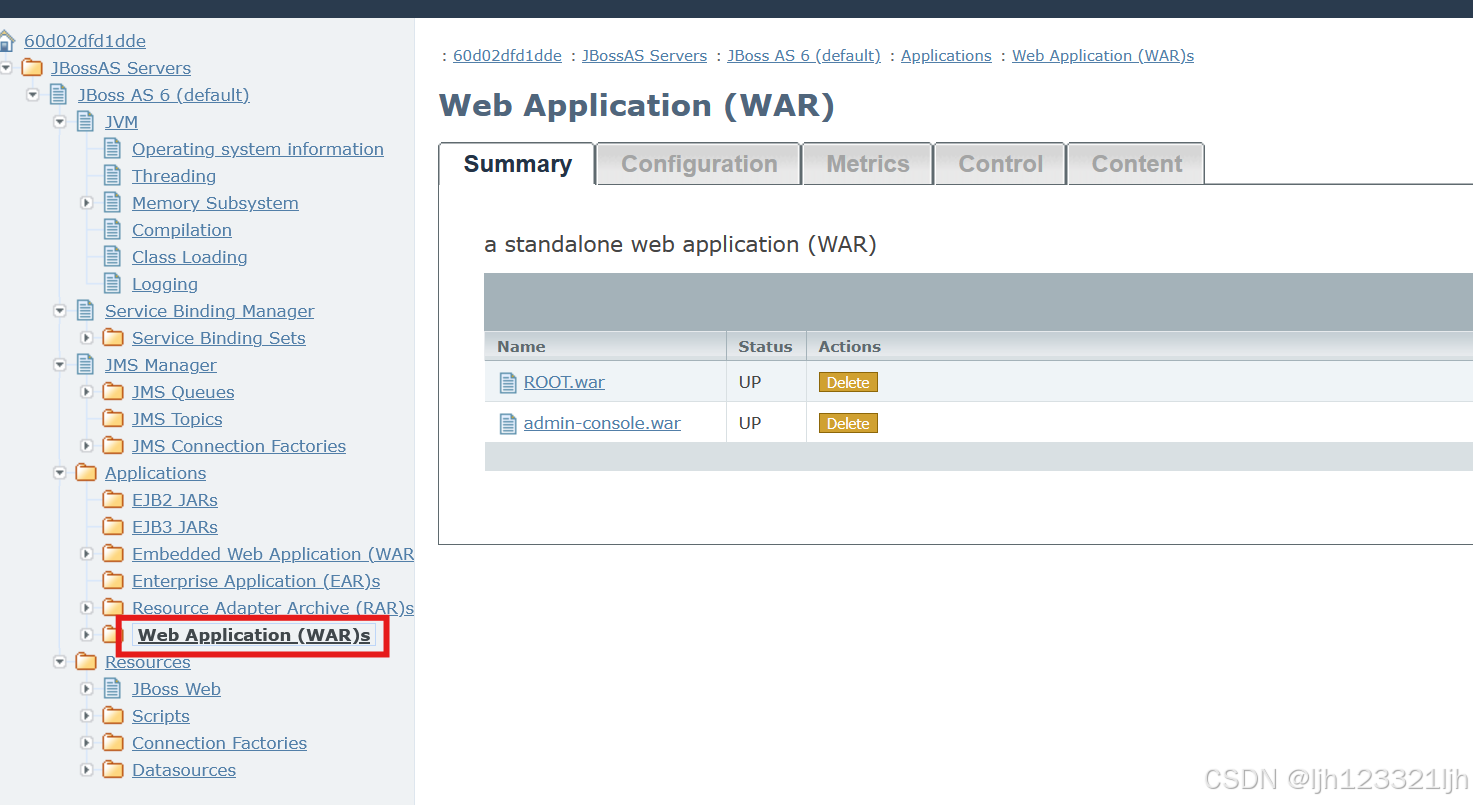This screenshot has height=805, width=1473.
Task: Click the Threading page icon
Action: click(113, 176)
